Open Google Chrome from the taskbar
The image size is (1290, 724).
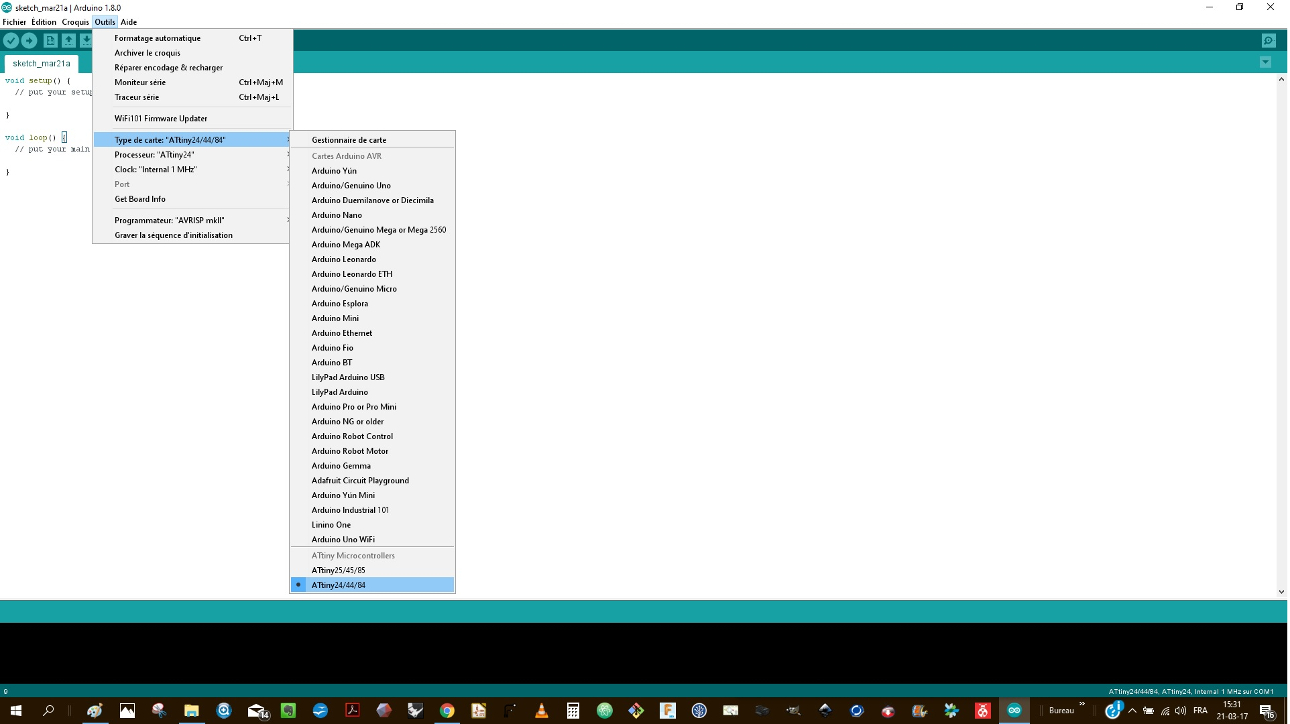pos(447,710)
